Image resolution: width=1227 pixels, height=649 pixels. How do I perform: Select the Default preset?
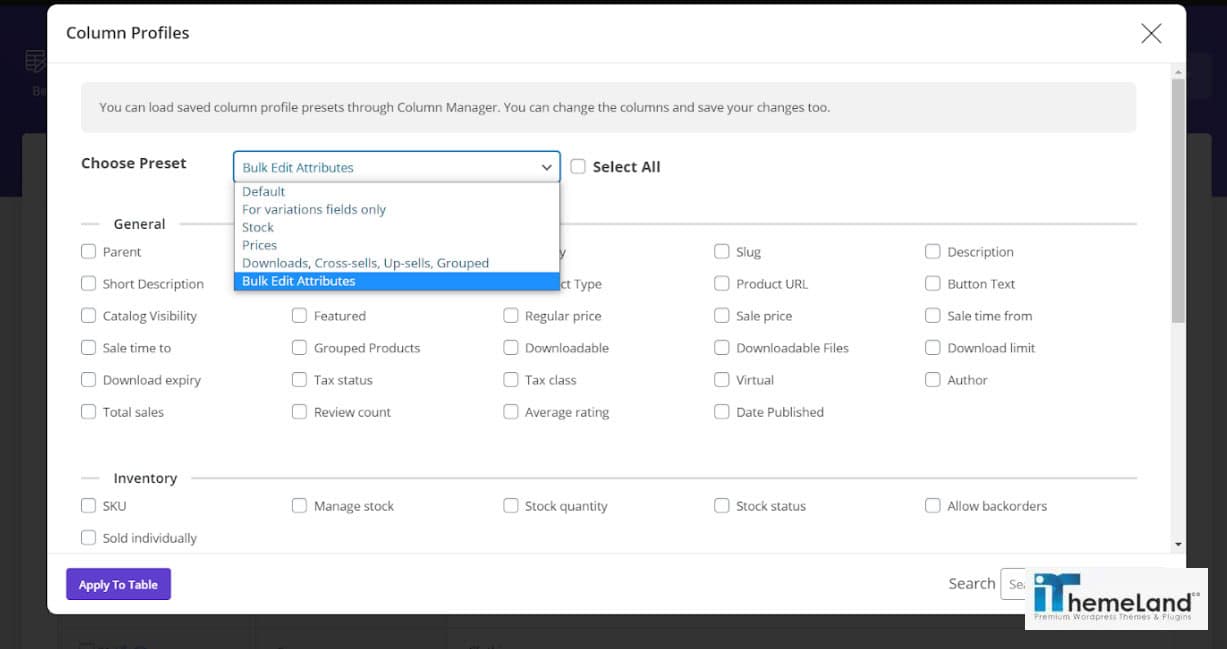262,191
